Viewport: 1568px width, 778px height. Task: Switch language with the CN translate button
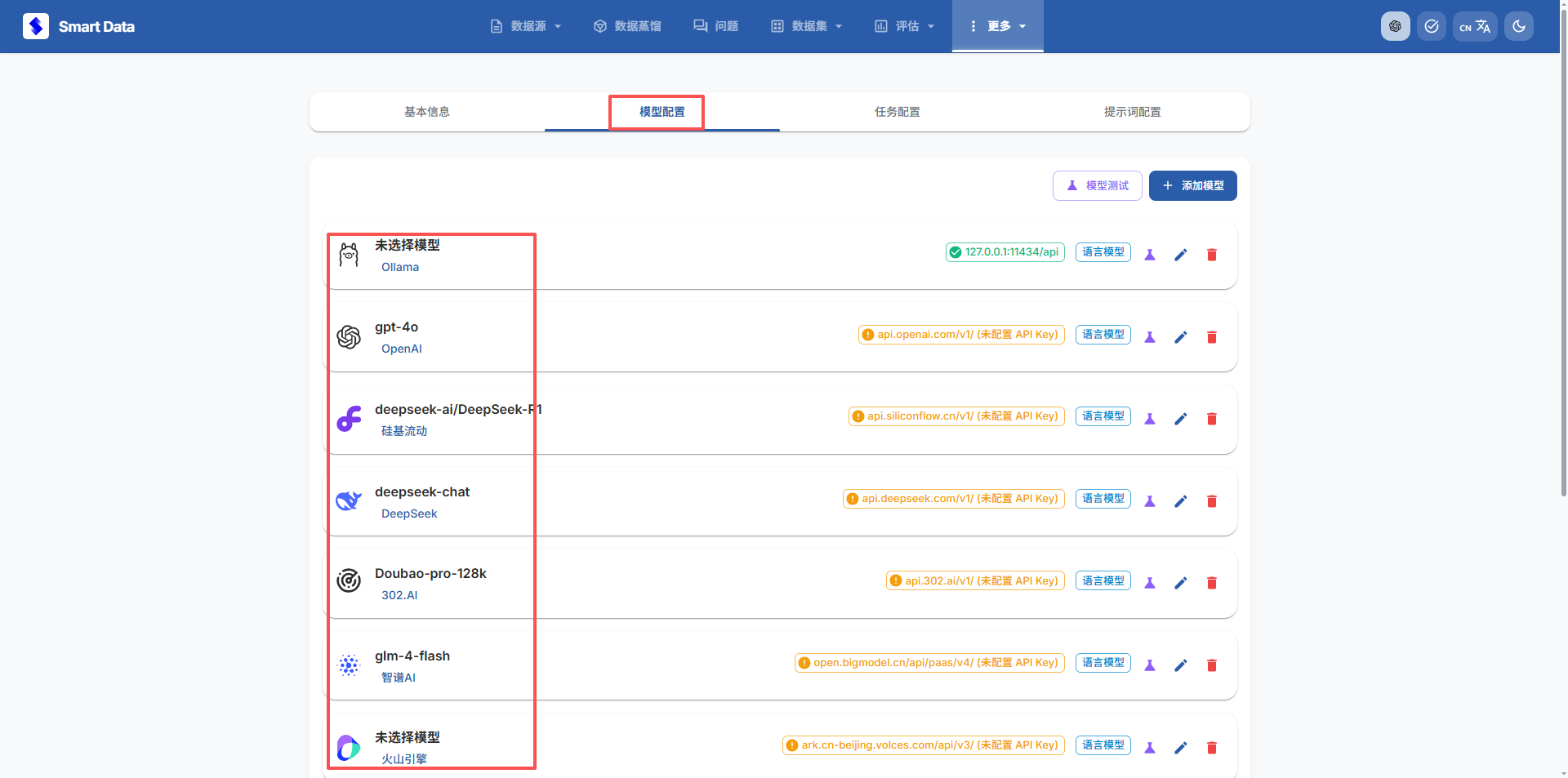click(x=1474, y=26)
